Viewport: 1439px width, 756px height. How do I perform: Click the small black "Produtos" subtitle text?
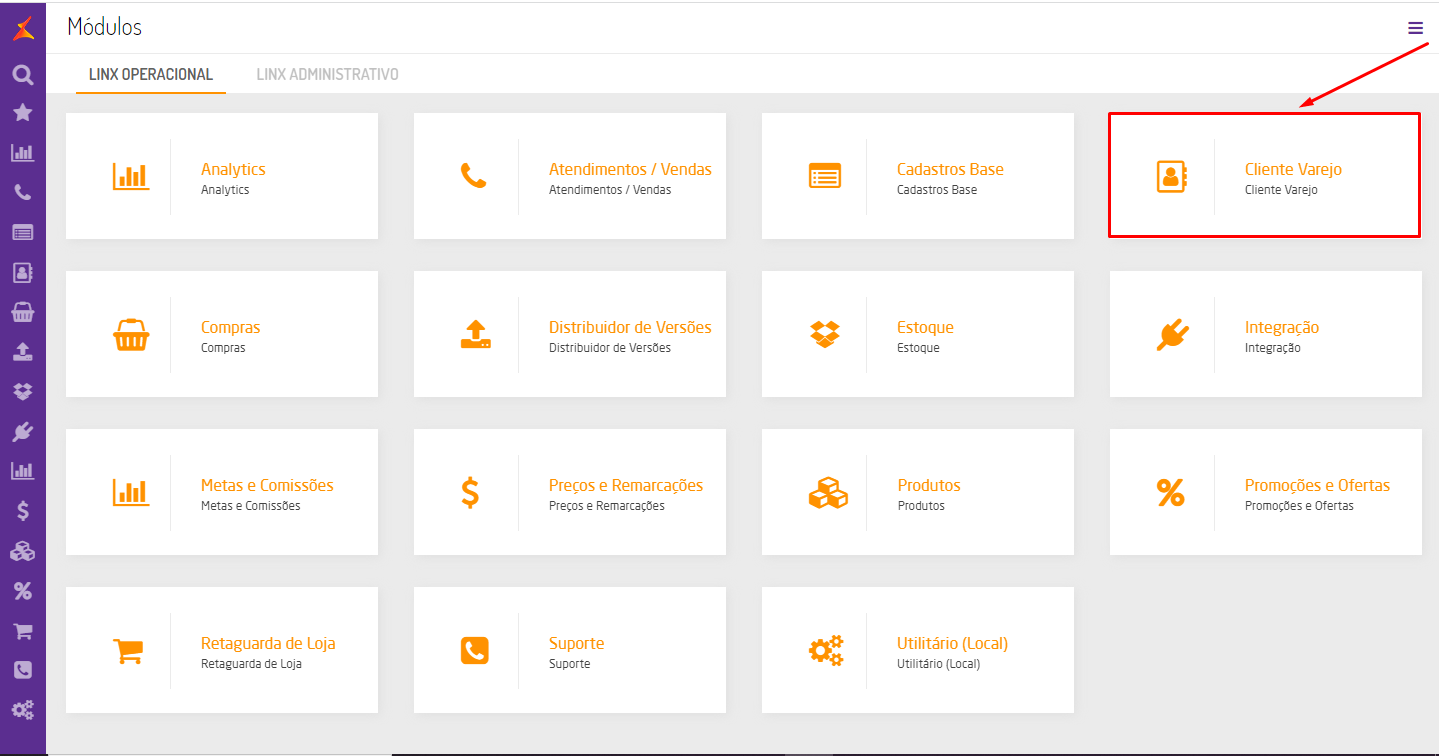(x=921, y=506)
